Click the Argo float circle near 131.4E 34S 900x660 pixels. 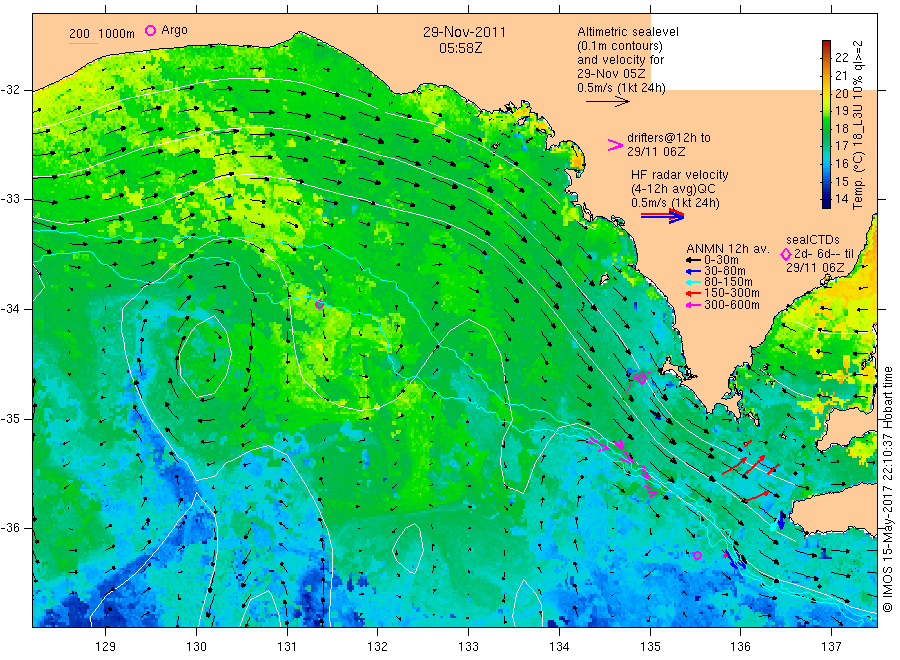(x=320, y=305)
